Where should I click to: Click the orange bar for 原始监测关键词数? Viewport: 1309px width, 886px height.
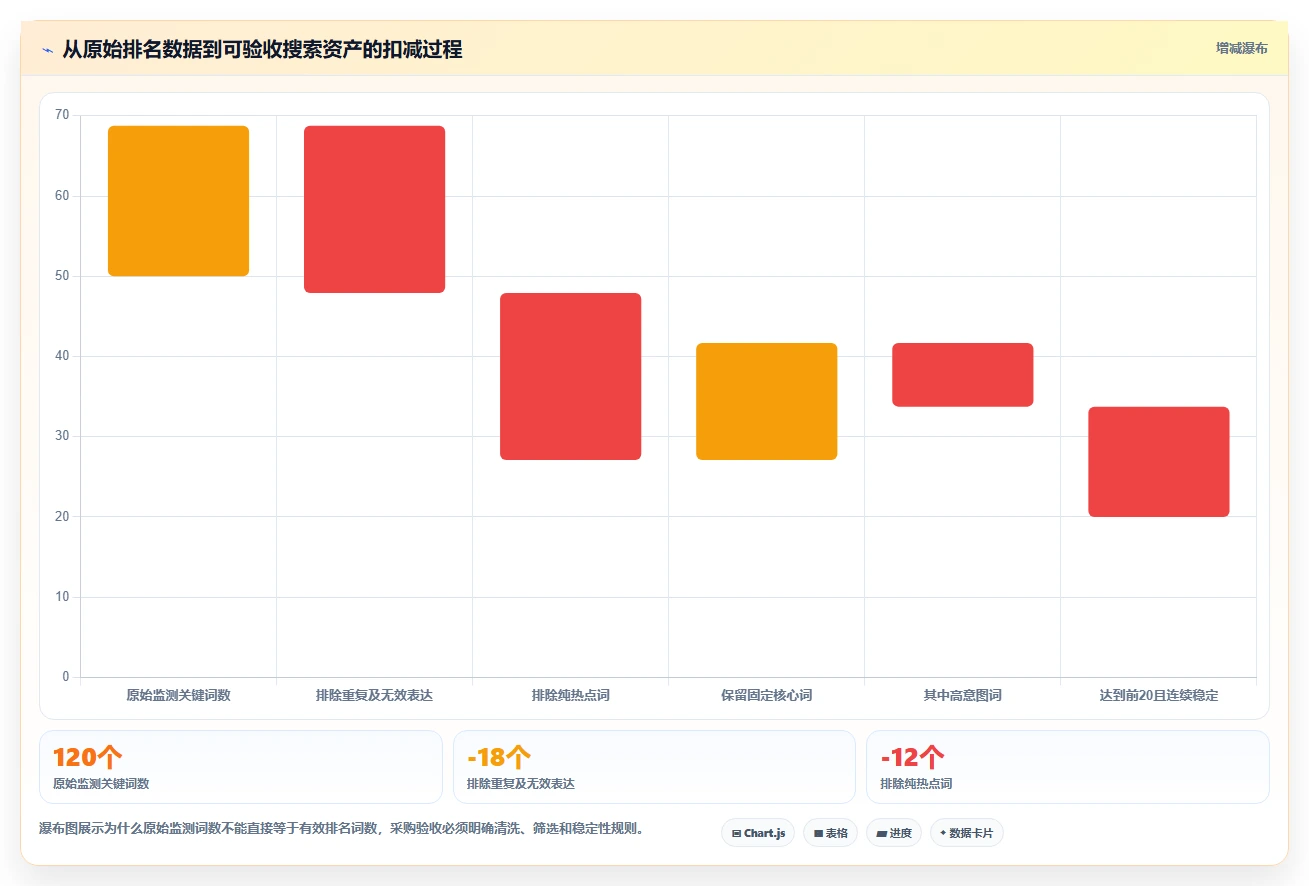pyautogui.click(x=178, y=201)
